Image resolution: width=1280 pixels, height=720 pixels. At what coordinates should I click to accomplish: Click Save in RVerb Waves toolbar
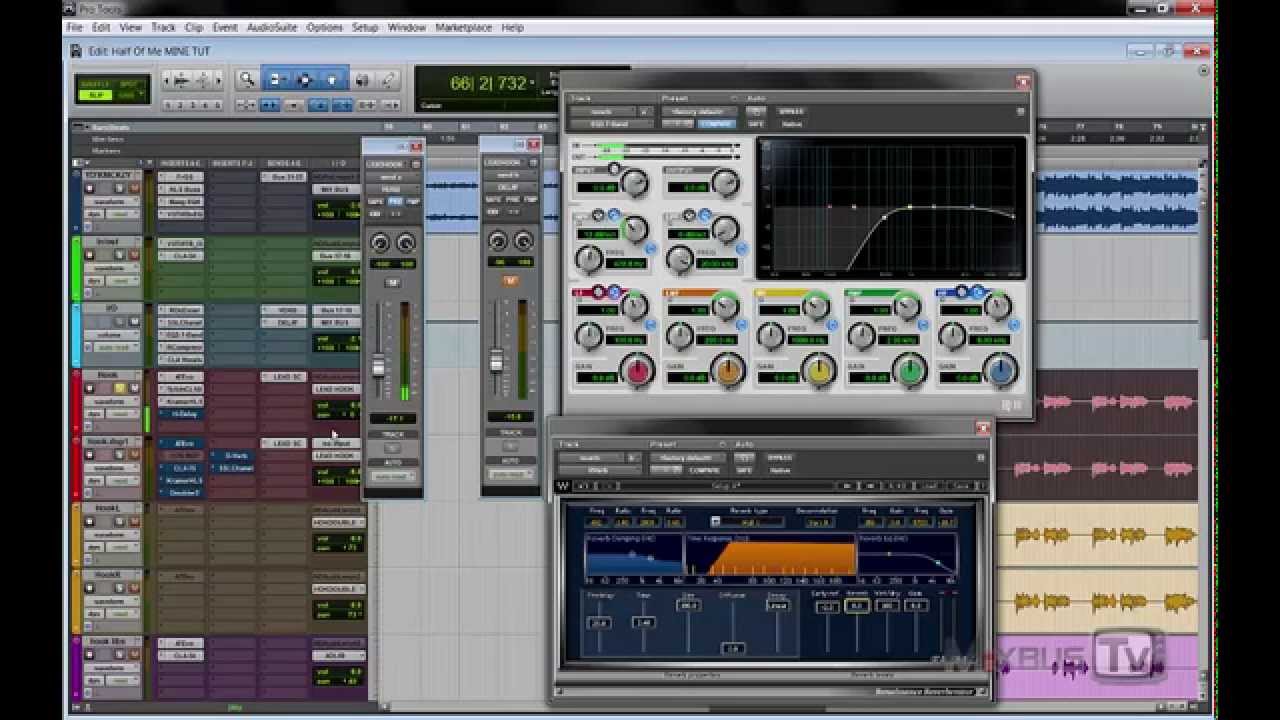[961, 486]
